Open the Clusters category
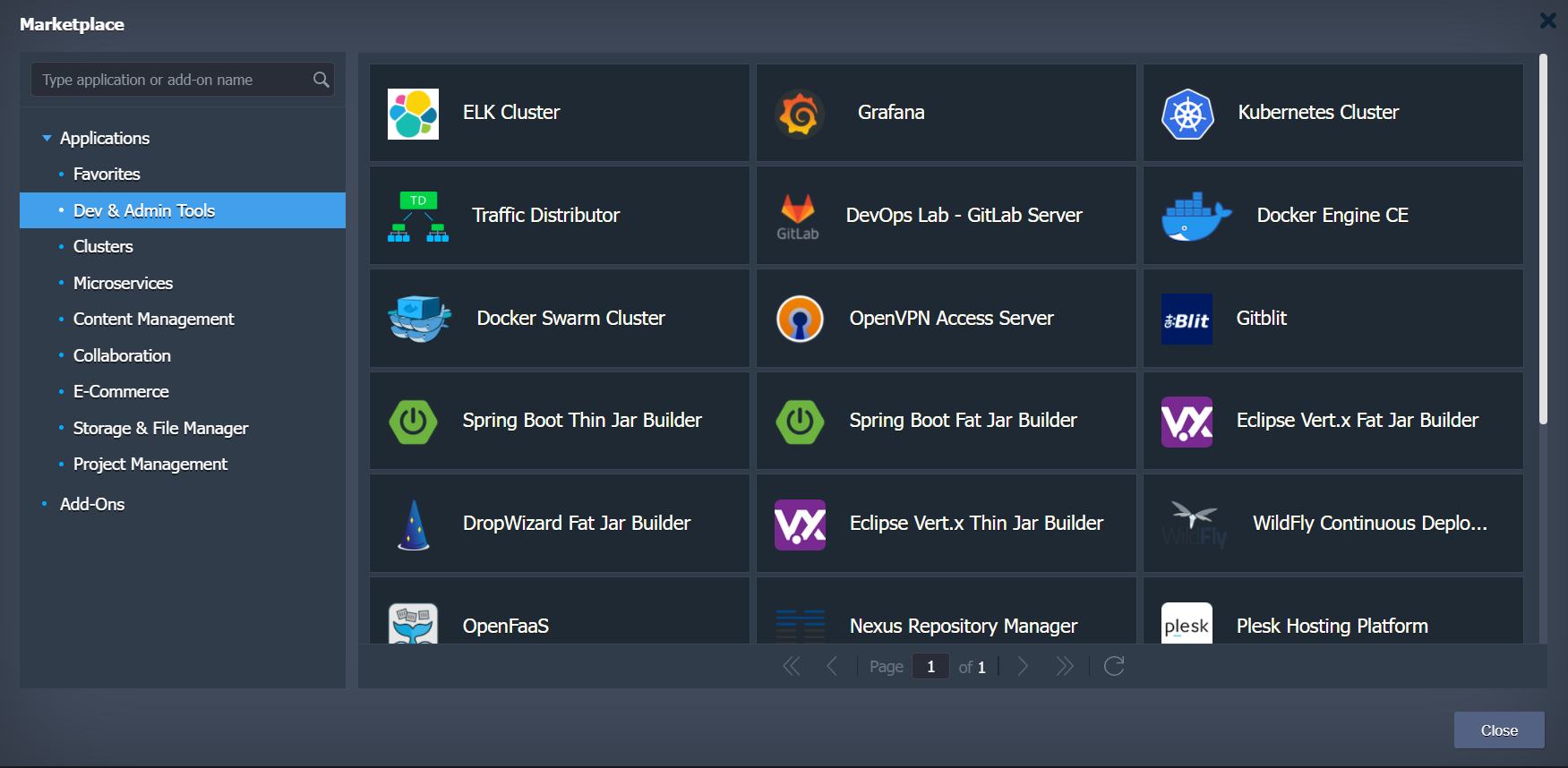Image resolution: width=1568 pixels, height=768 pixels. (103, 246)
